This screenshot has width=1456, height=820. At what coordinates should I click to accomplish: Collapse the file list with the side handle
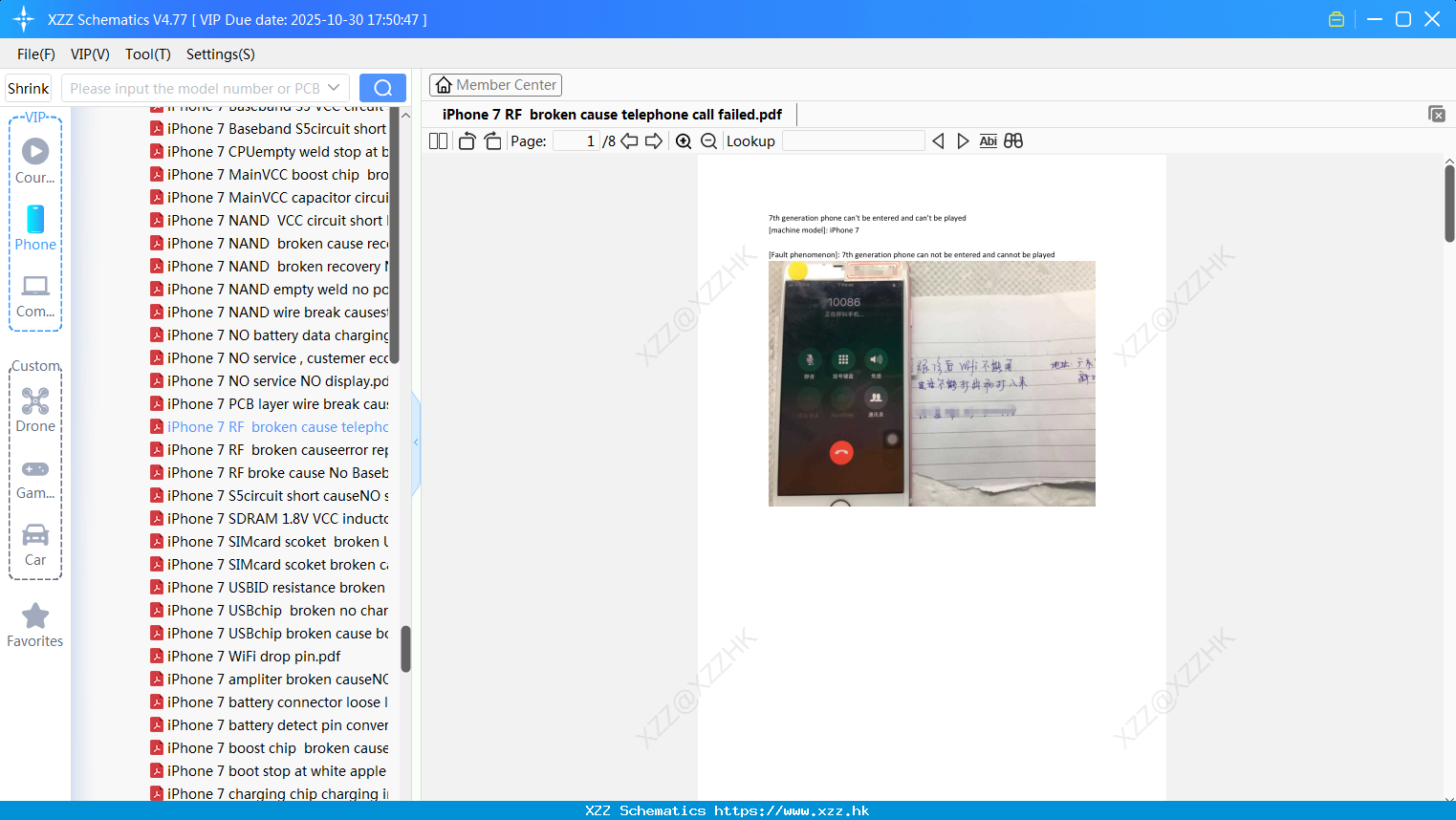416,442
